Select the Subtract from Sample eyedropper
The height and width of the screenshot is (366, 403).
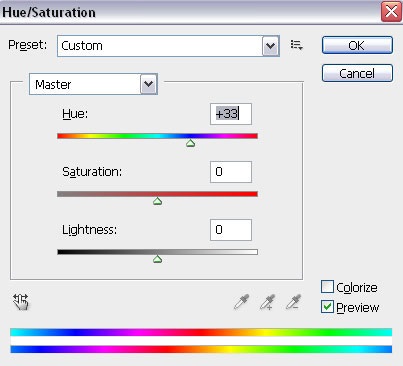(294, 302)
